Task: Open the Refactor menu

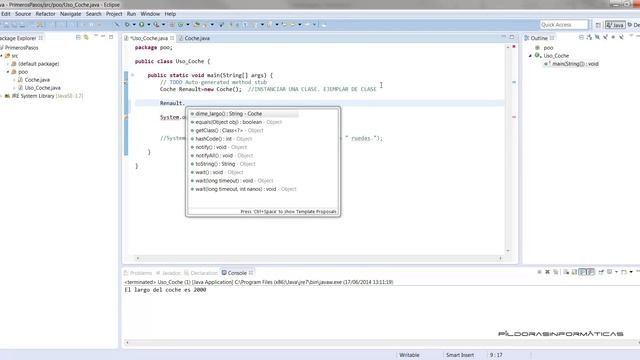Action: (x=45, y=14)
